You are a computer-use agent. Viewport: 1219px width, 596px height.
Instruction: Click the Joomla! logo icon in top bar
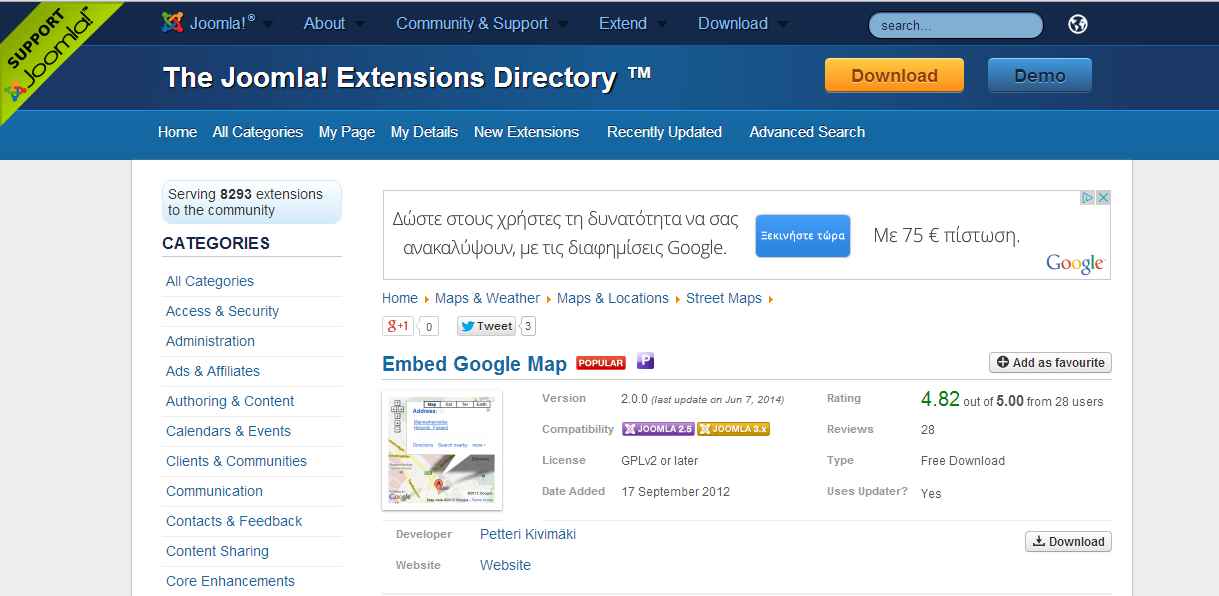click(172, 23)
